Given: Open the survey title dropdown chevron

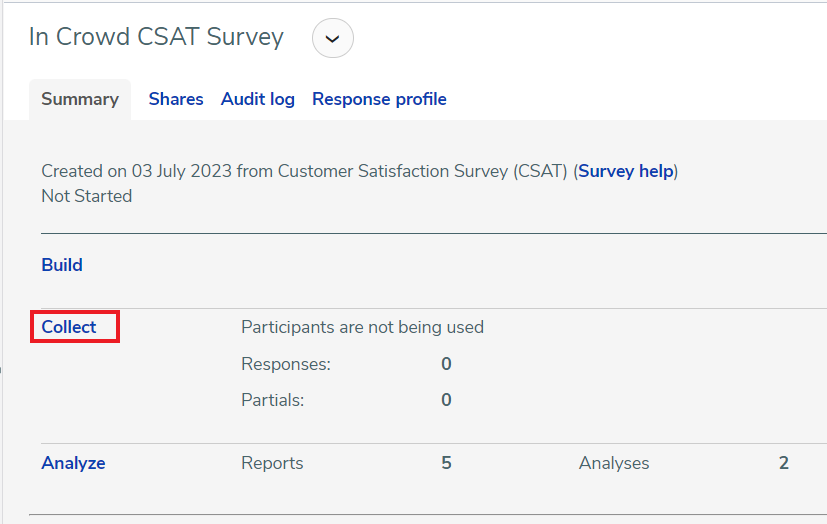Looking at the screenshot, I should 333,39.
